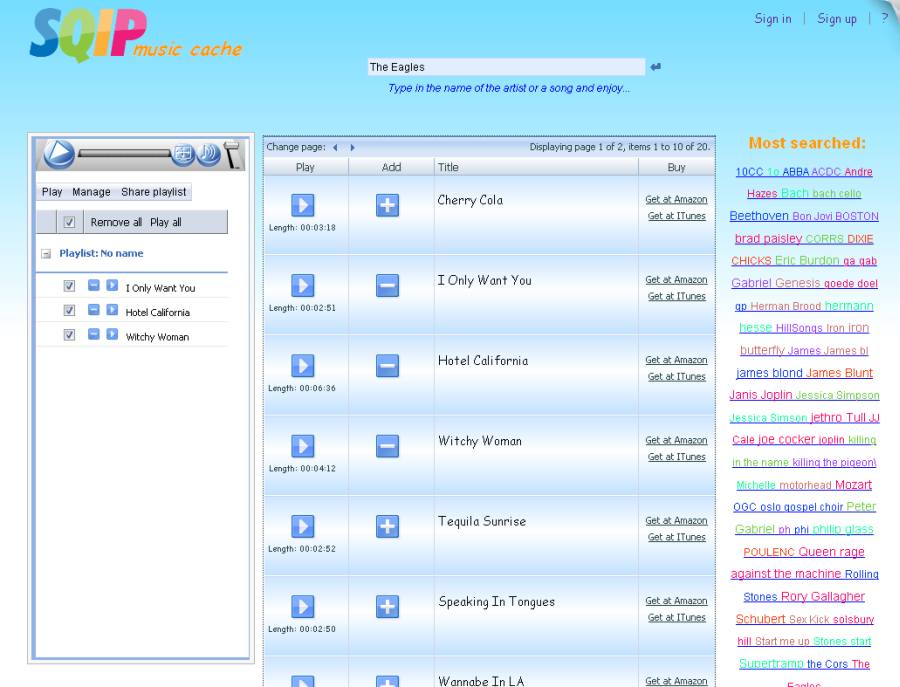Play Speaking In Tongues track
900x687 pixels.
point(302,606)
